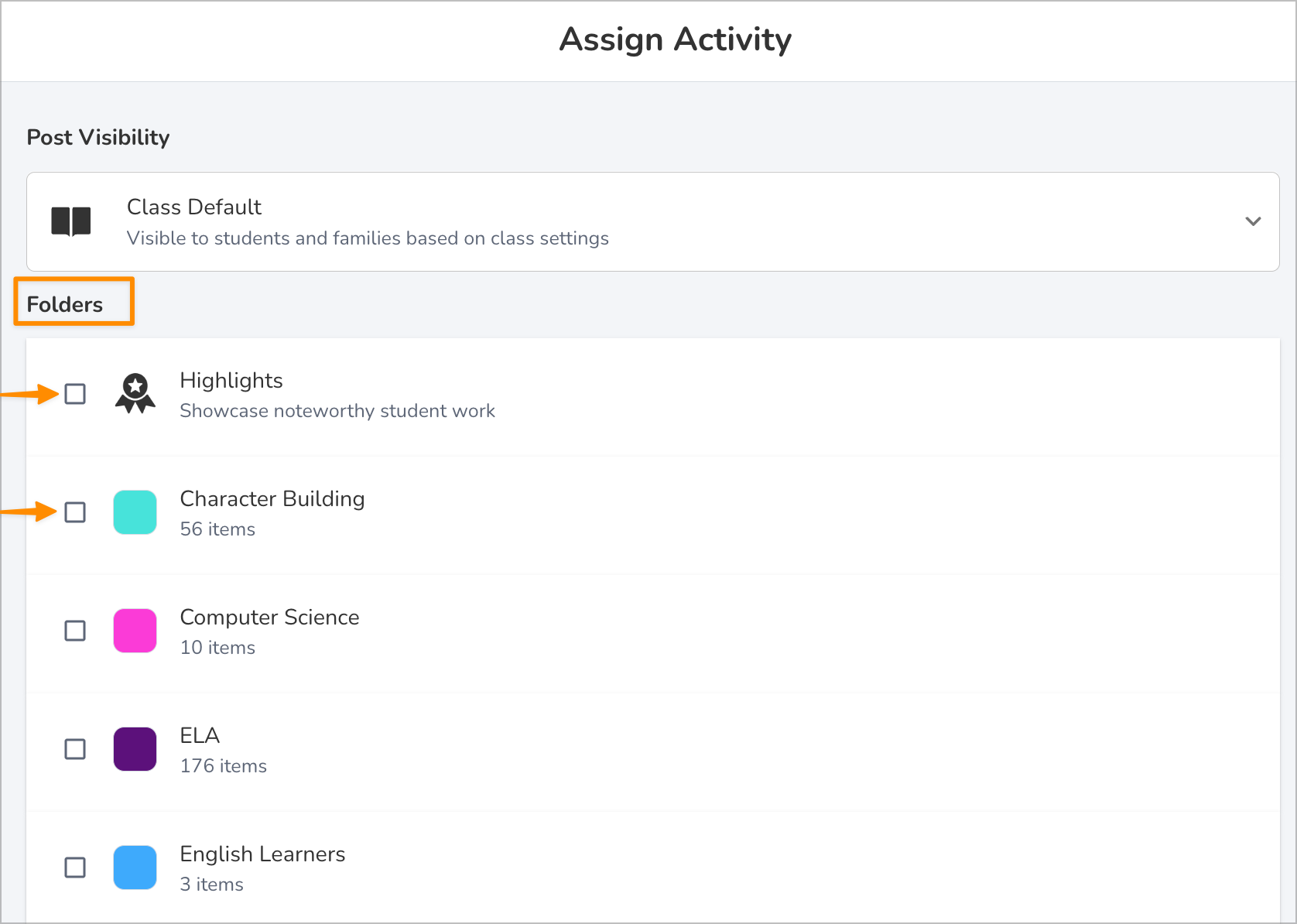Select the Character Building teal folder icon

point(135,512)
